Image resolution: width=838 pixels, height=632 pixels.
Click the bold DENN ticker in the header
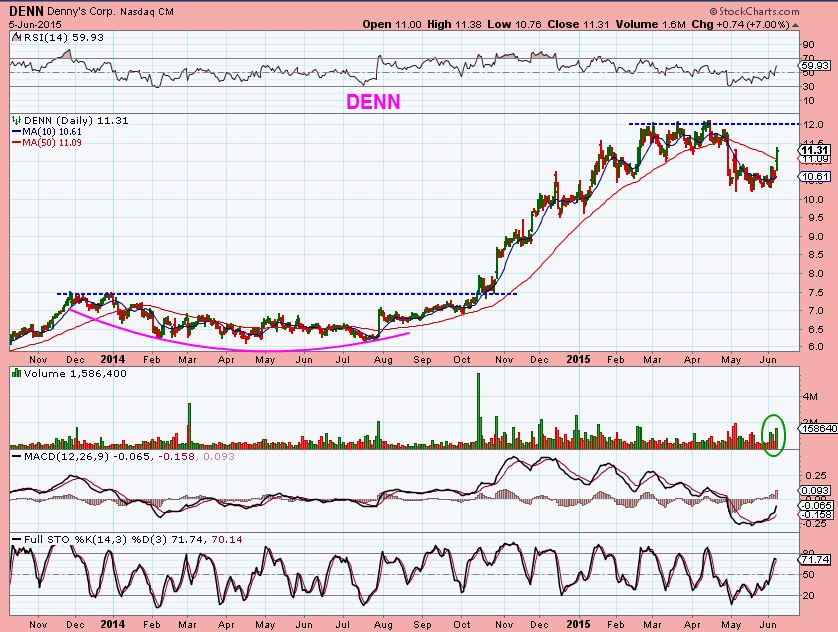click(26, 11)
